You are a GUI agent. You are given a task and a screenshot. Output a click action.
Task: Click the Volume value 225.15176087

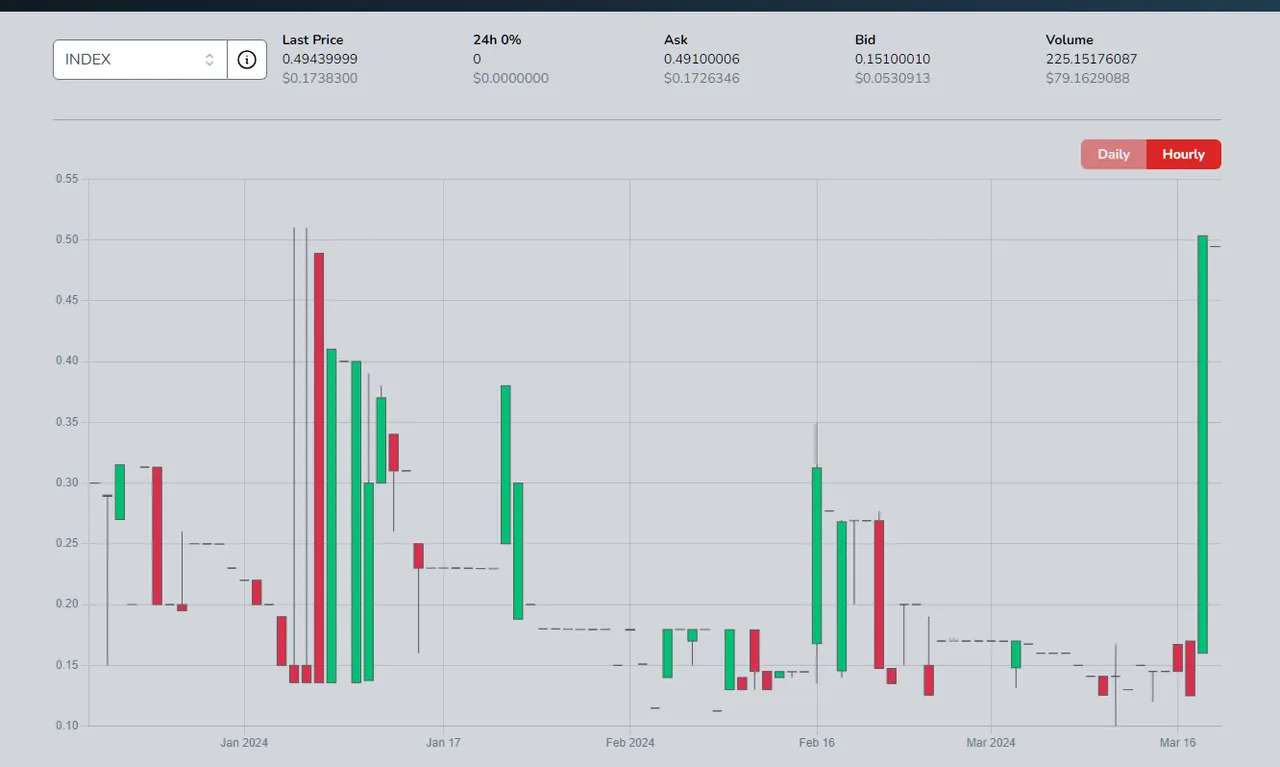1092,59
